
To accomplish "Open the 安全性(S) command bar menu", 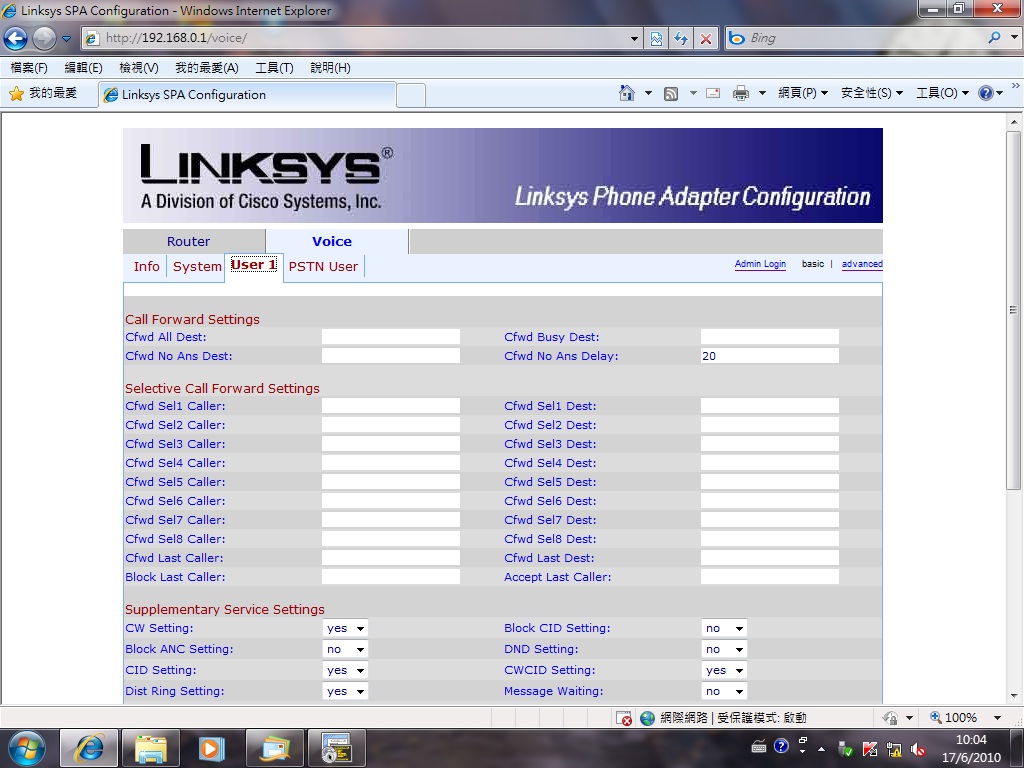I will tap(872, 93).
